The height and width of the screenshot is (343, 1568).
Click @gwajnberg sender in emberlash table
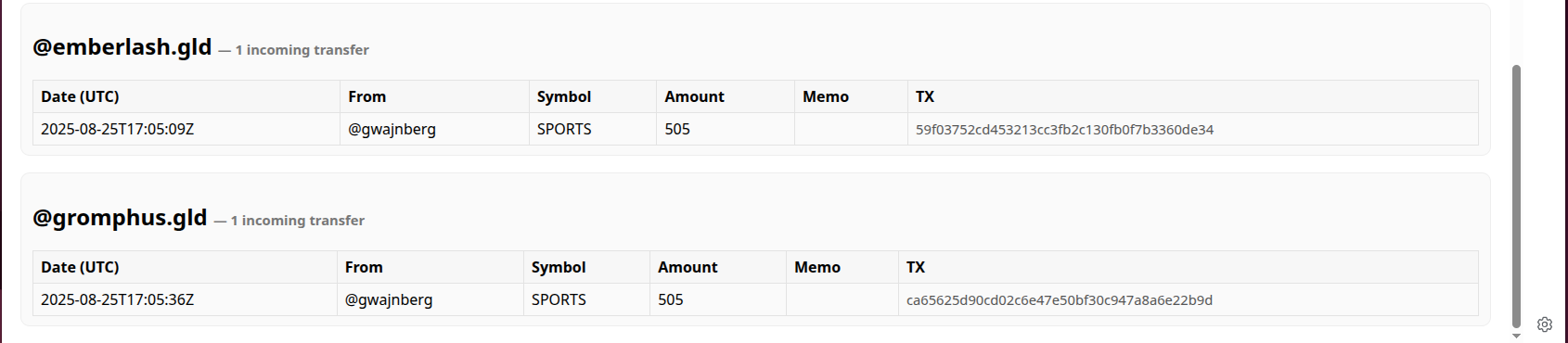point(392,130)
